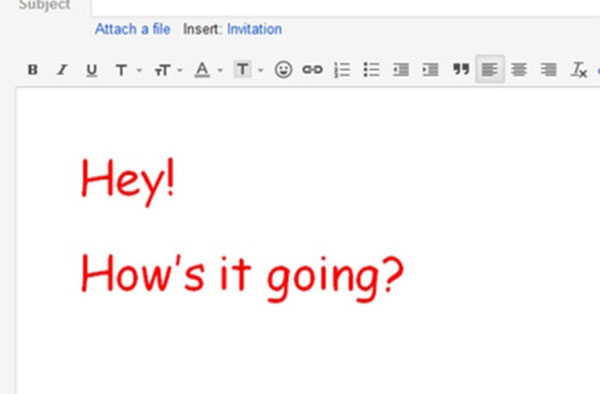Click the Attach a file link
Screen dimensions: 600x394
click(x=132, y=29)
